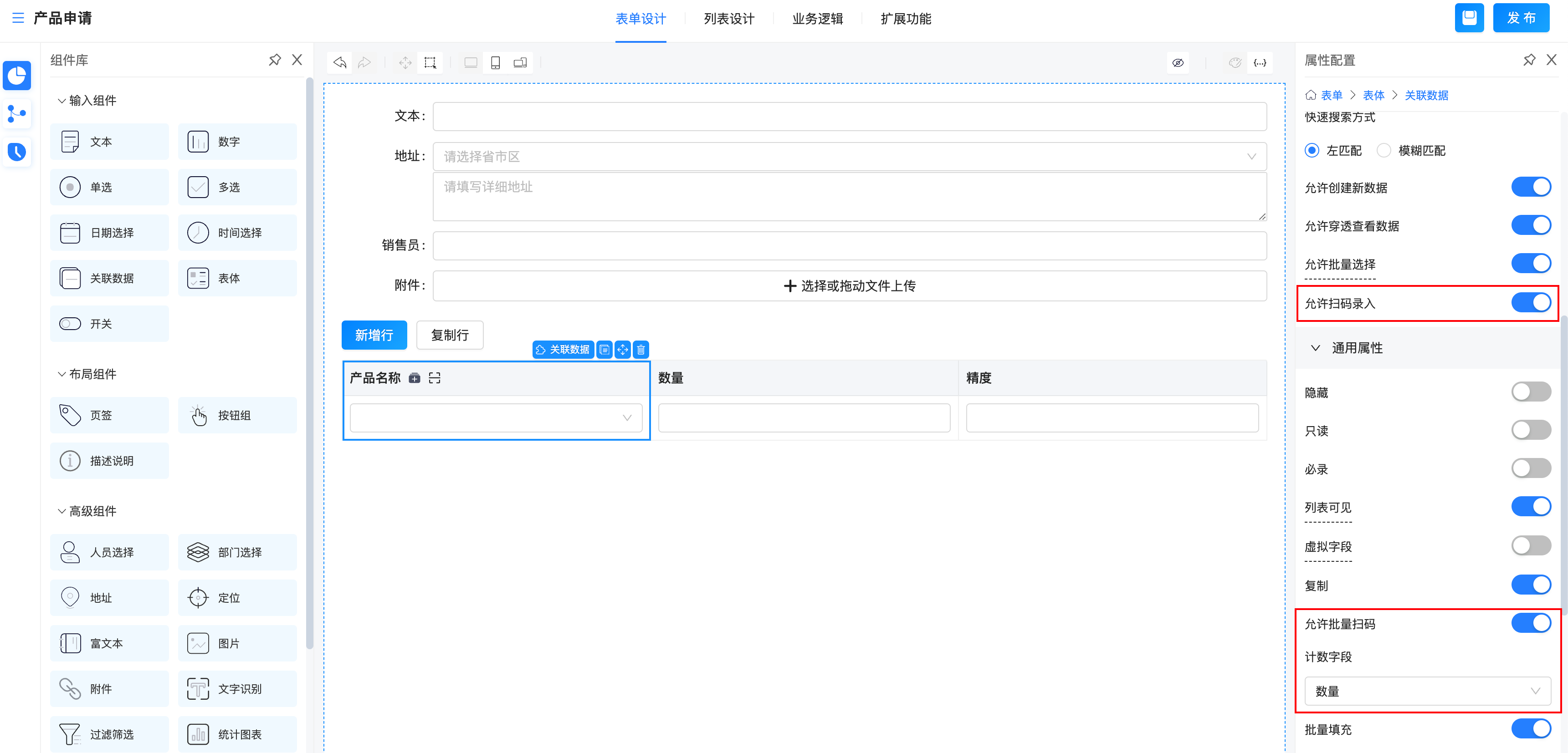Switch to the 列表设计 tab
The height and width of the screenshot is (753, 1568).
pos(728,19)
